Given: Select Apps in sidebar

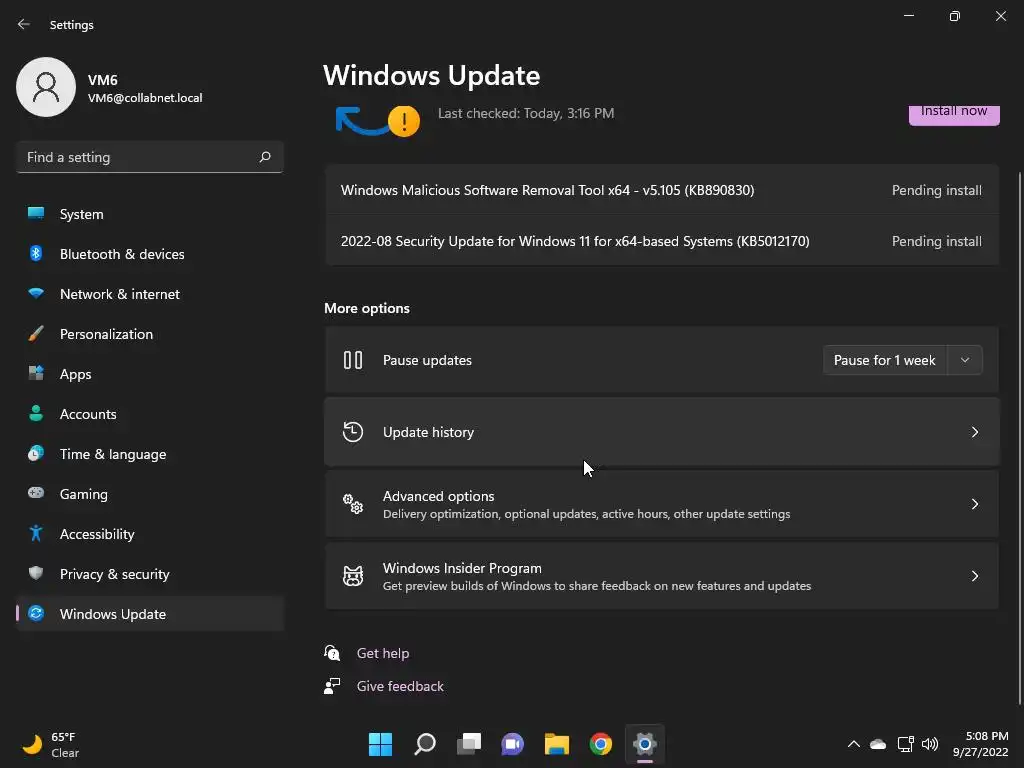Looking at the screenshot, I should pyautogui.click(x=150, y=374).
